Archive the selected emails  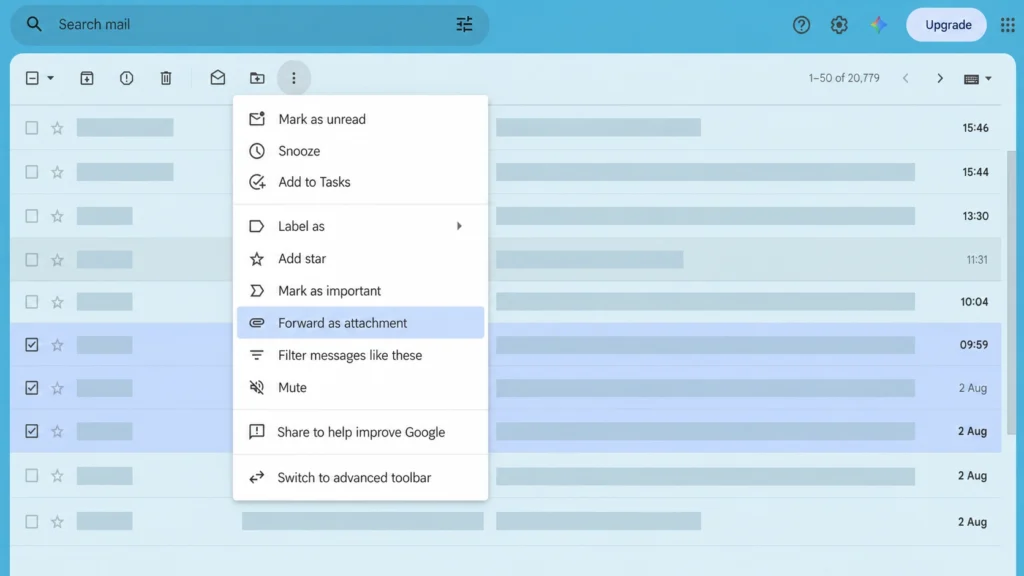point(87,78)
